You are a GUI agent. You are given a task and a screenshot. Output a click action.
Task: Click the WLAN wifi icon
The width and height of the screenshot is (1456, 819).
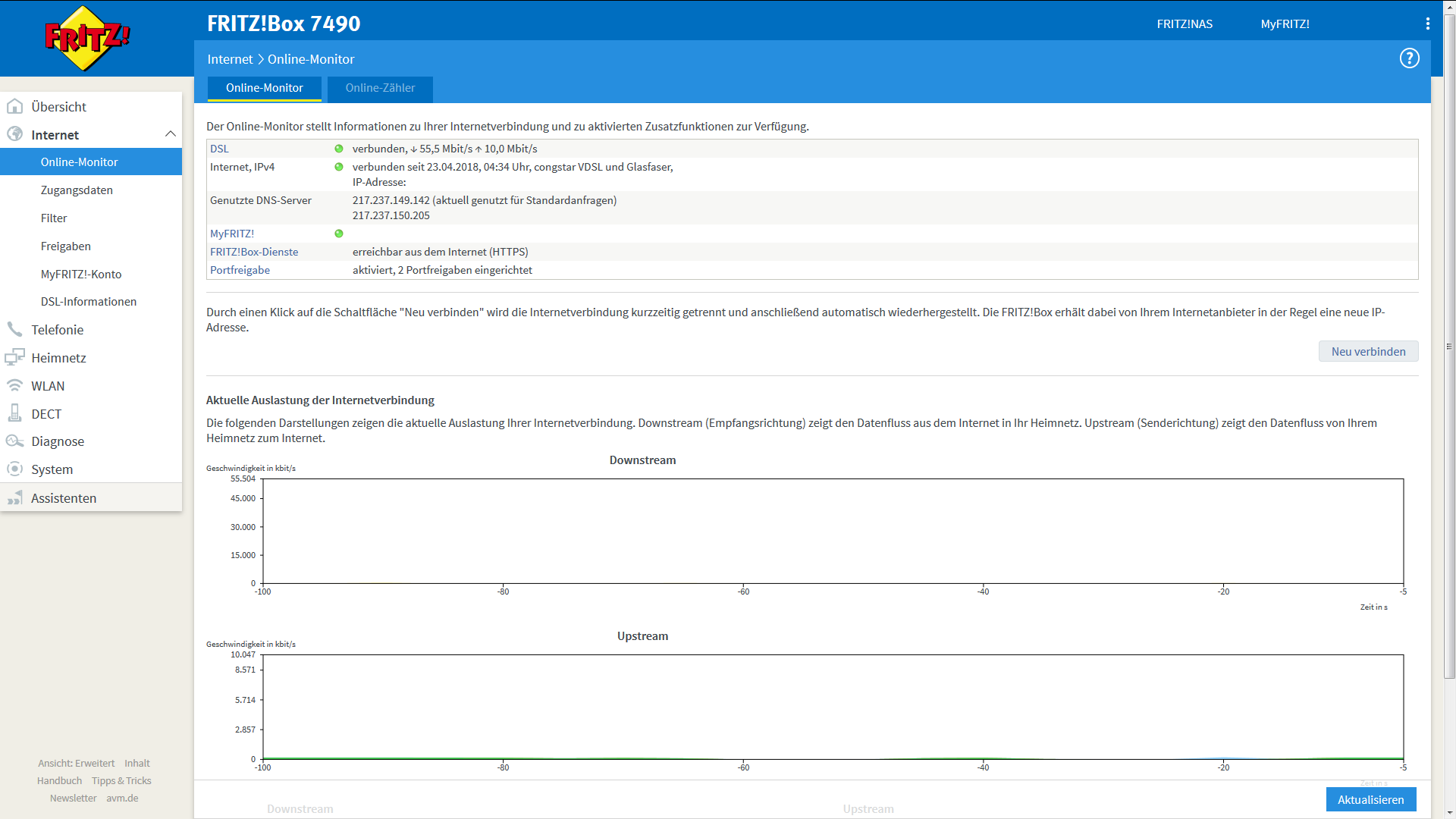point(14,385)
